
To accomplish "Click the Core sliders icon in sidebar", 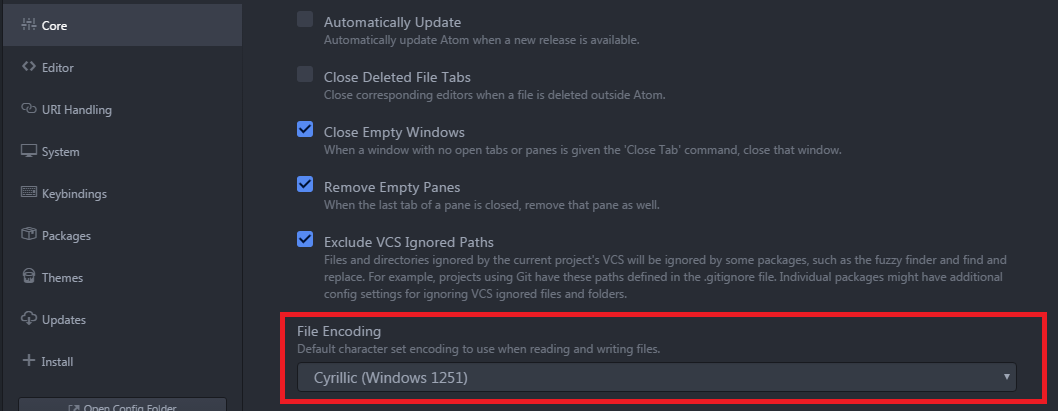I will 28,25.
